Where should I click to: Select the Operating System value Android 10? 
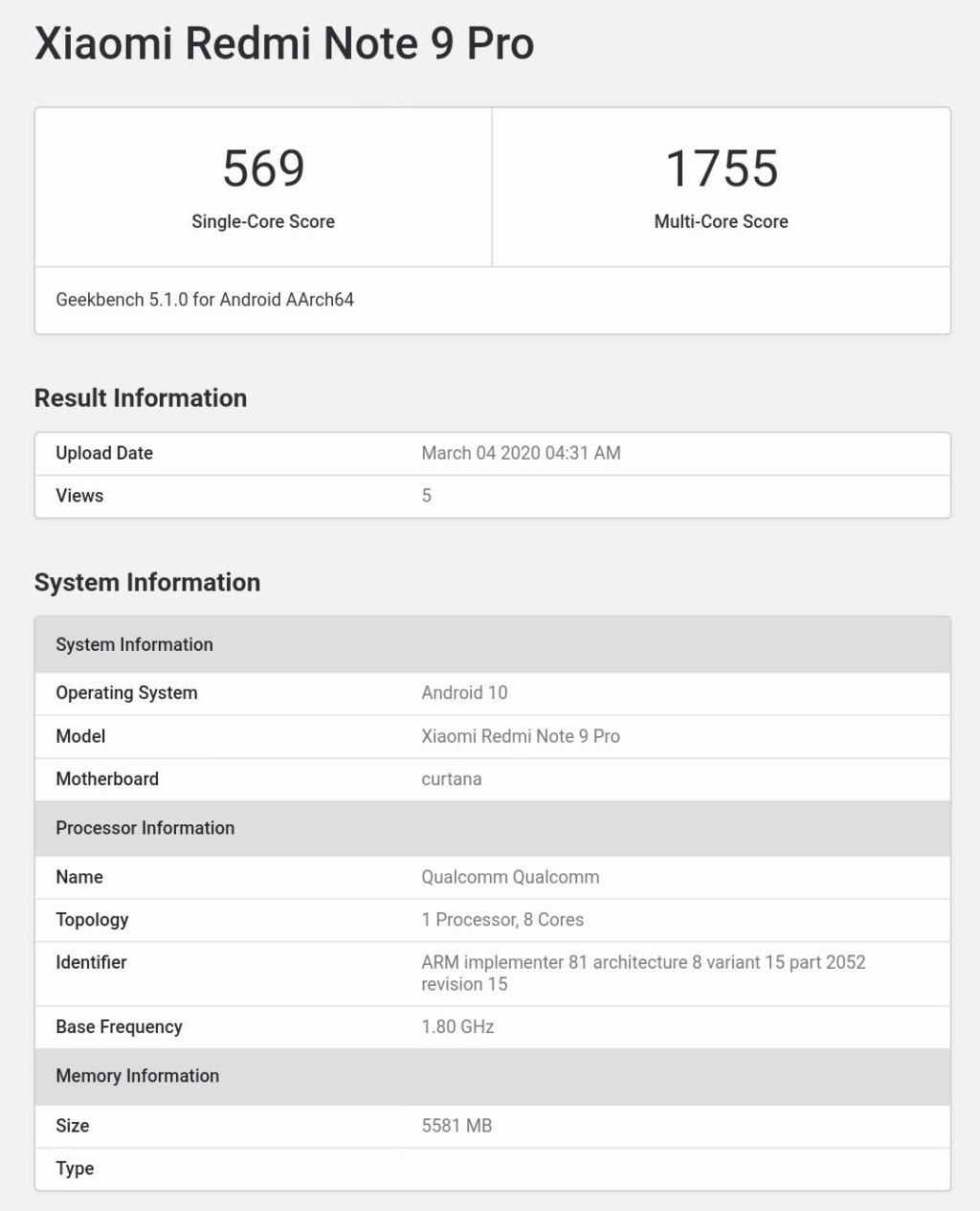tap(465, 692)
